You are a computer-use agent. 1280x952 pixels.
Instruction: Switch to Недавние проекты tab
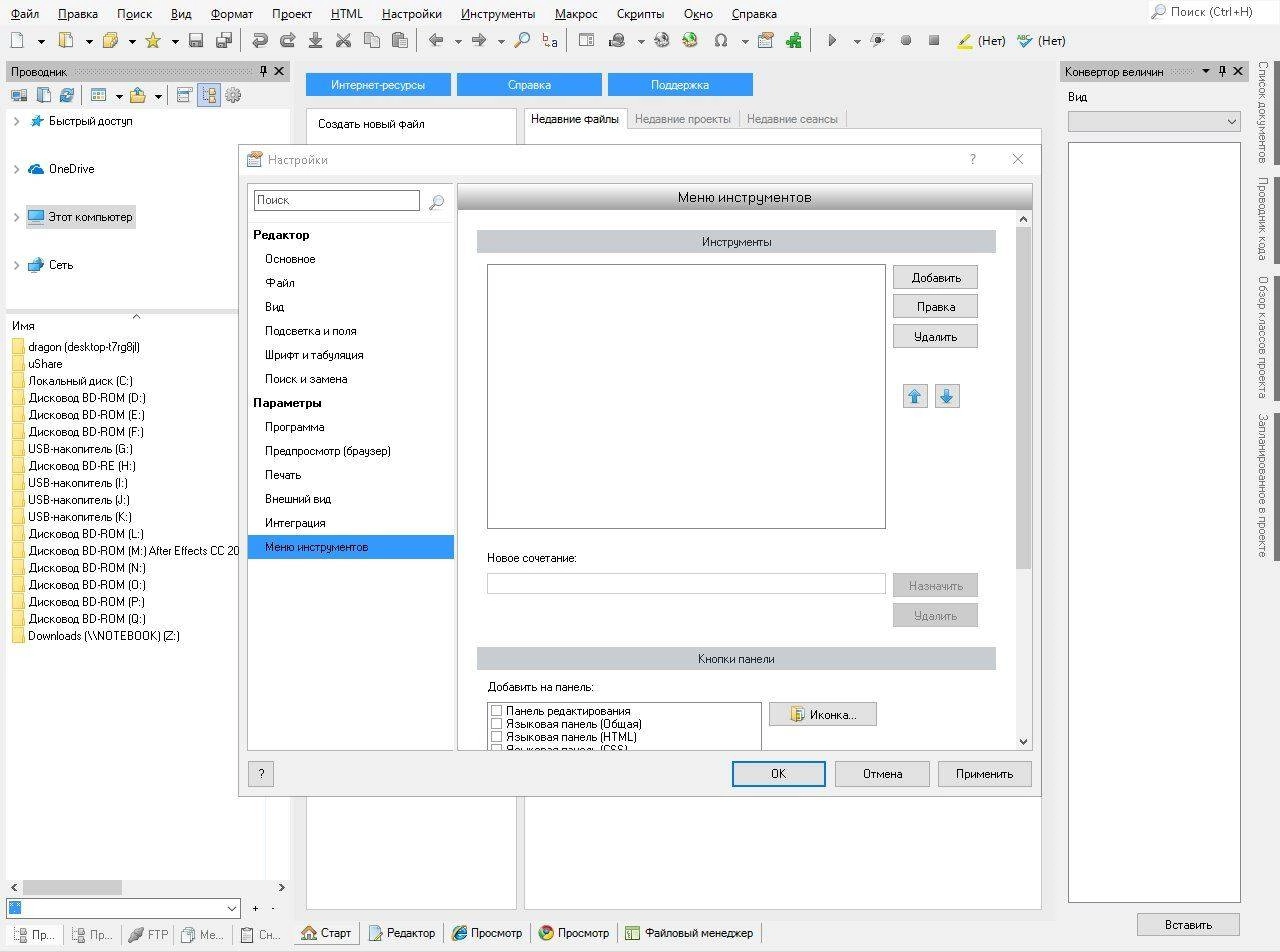682,119
